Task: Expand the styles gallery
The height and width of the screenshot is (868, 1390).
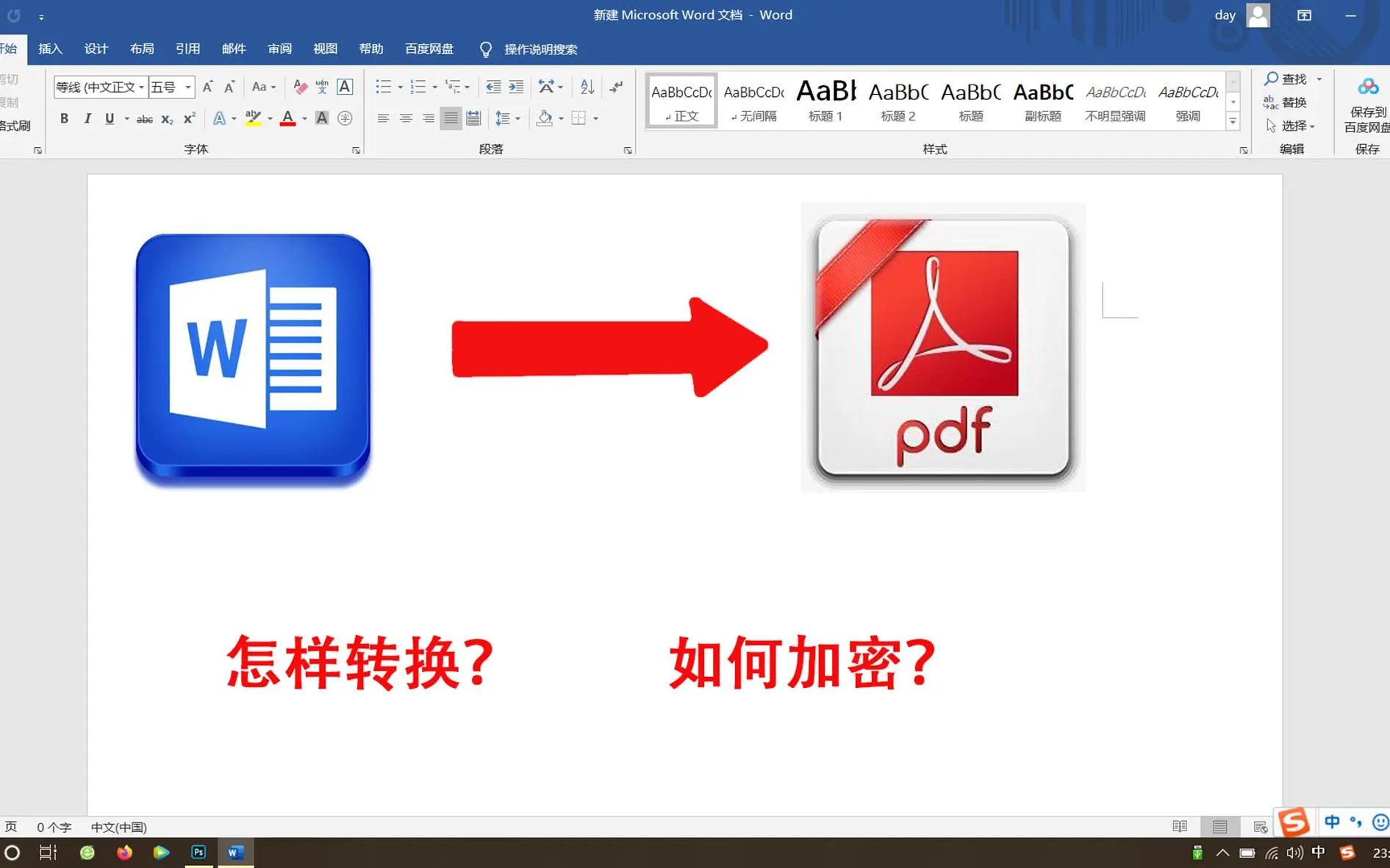Action: coord(1233,122)
